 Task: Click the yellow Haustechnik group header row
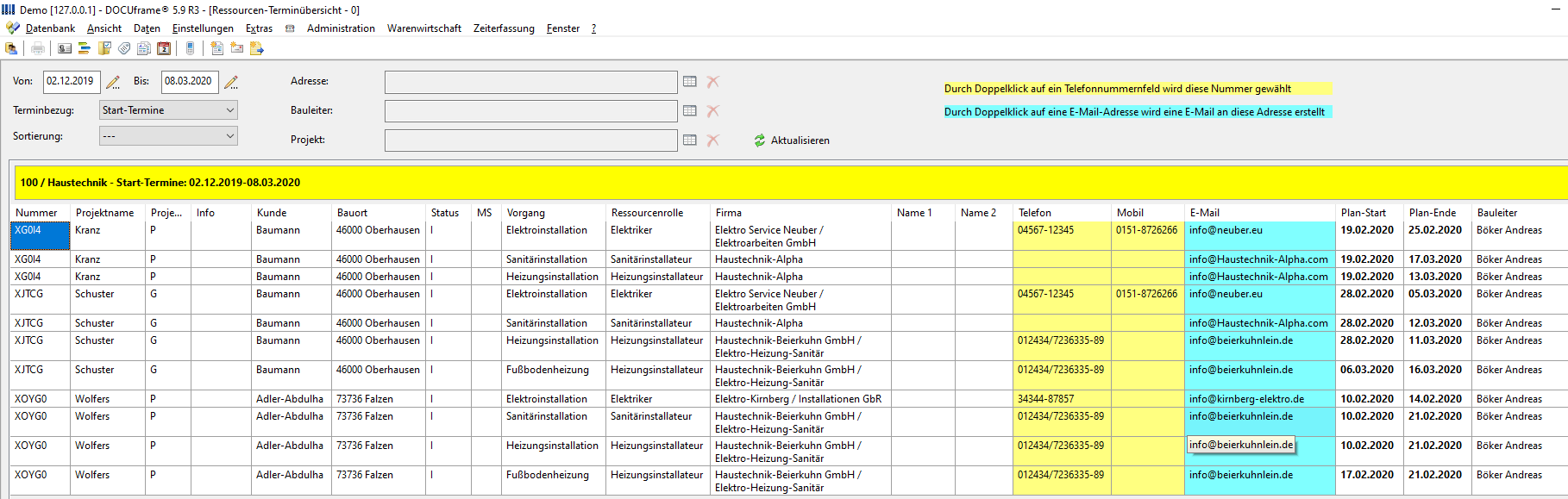[x=791, y=183]
